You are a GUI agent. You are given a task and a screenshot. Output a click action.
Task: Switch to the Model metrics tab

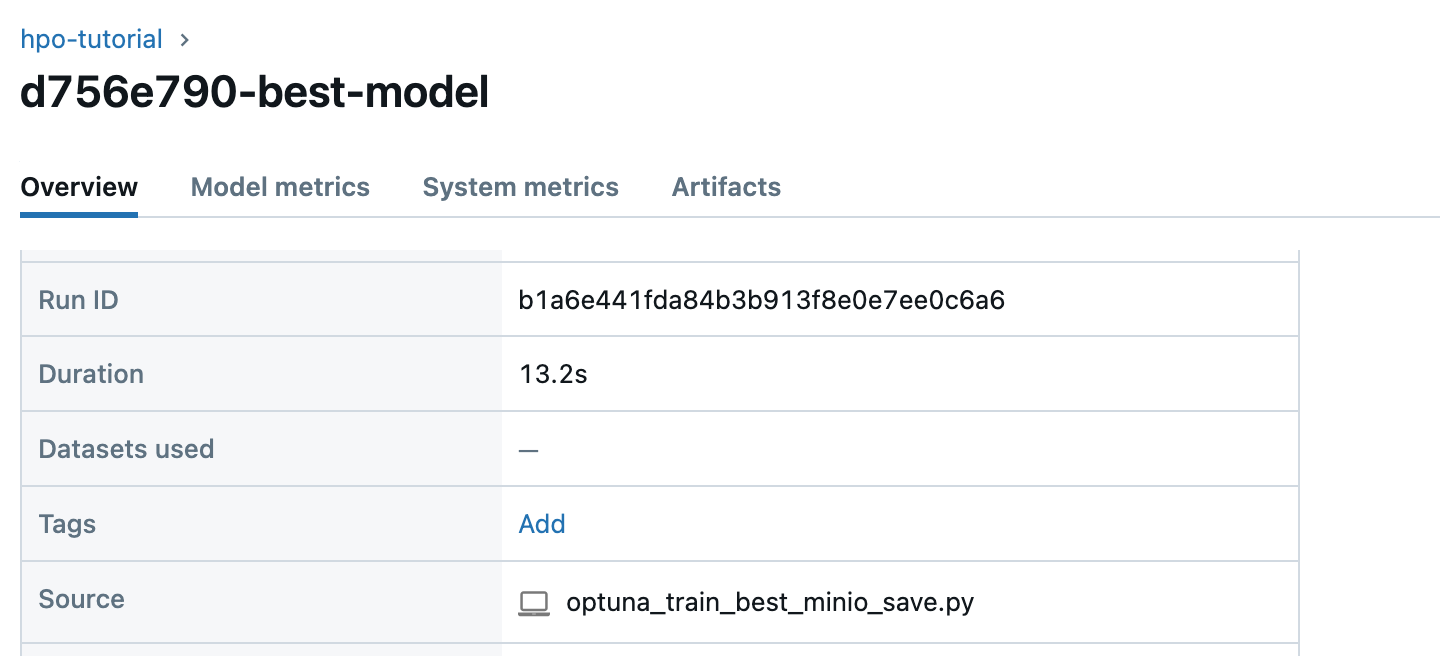280,187
